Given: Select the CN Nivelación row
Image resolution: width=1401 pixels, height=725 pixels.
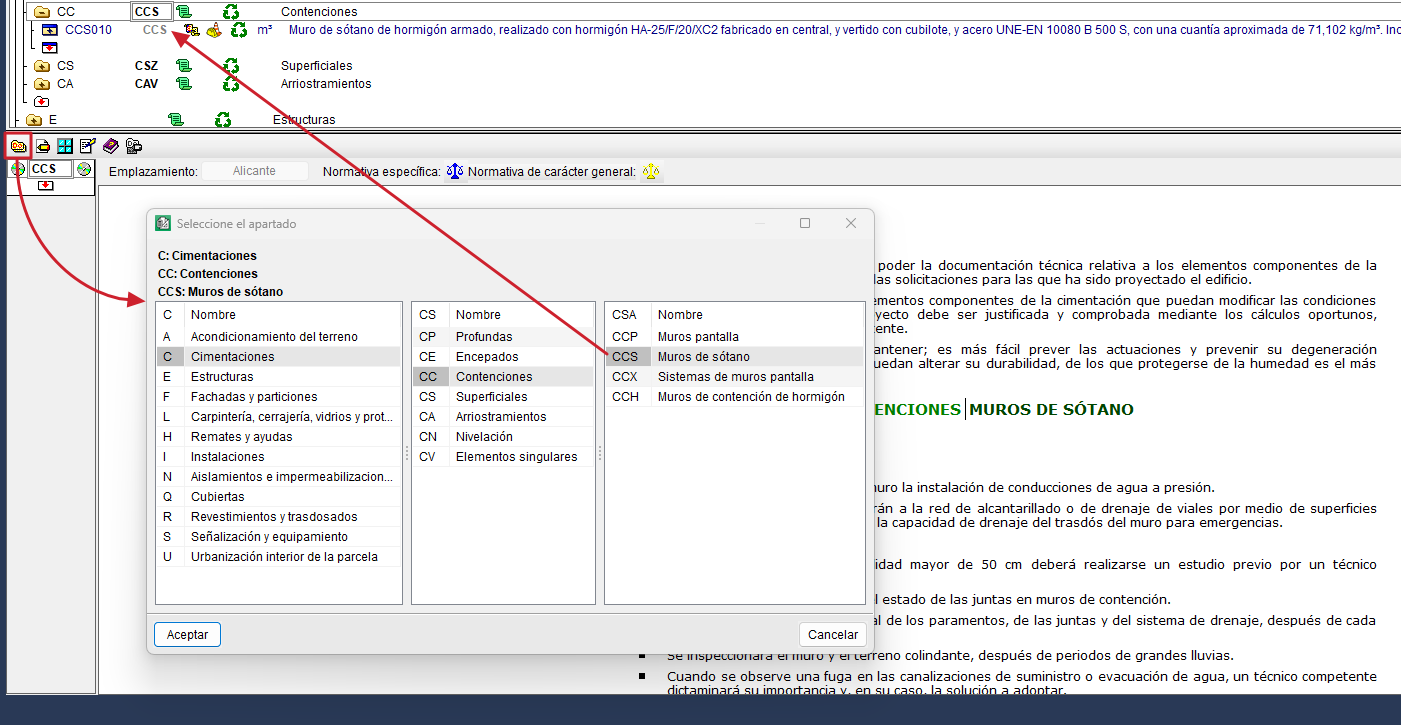Looking at the screenshot, I should click(x=503, y=437).
